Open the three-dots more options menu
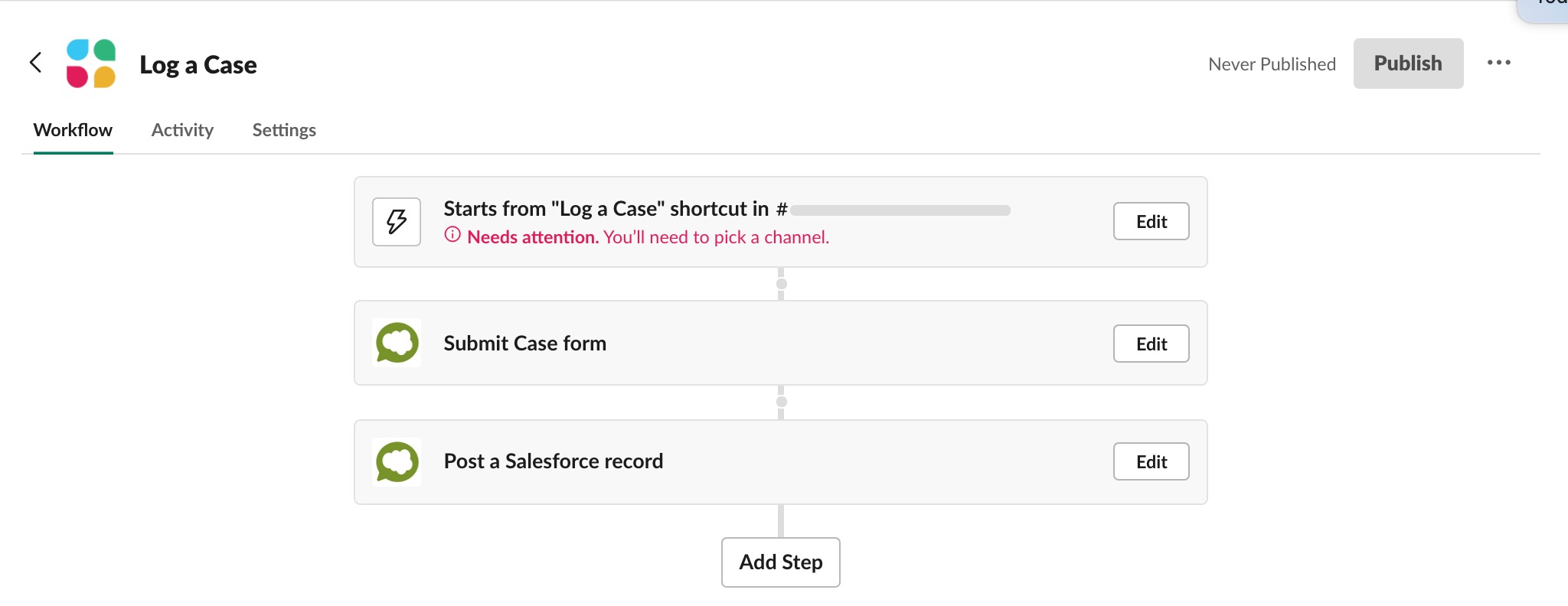Viewport: 1568px width, 606px height. click(1498, 63)
